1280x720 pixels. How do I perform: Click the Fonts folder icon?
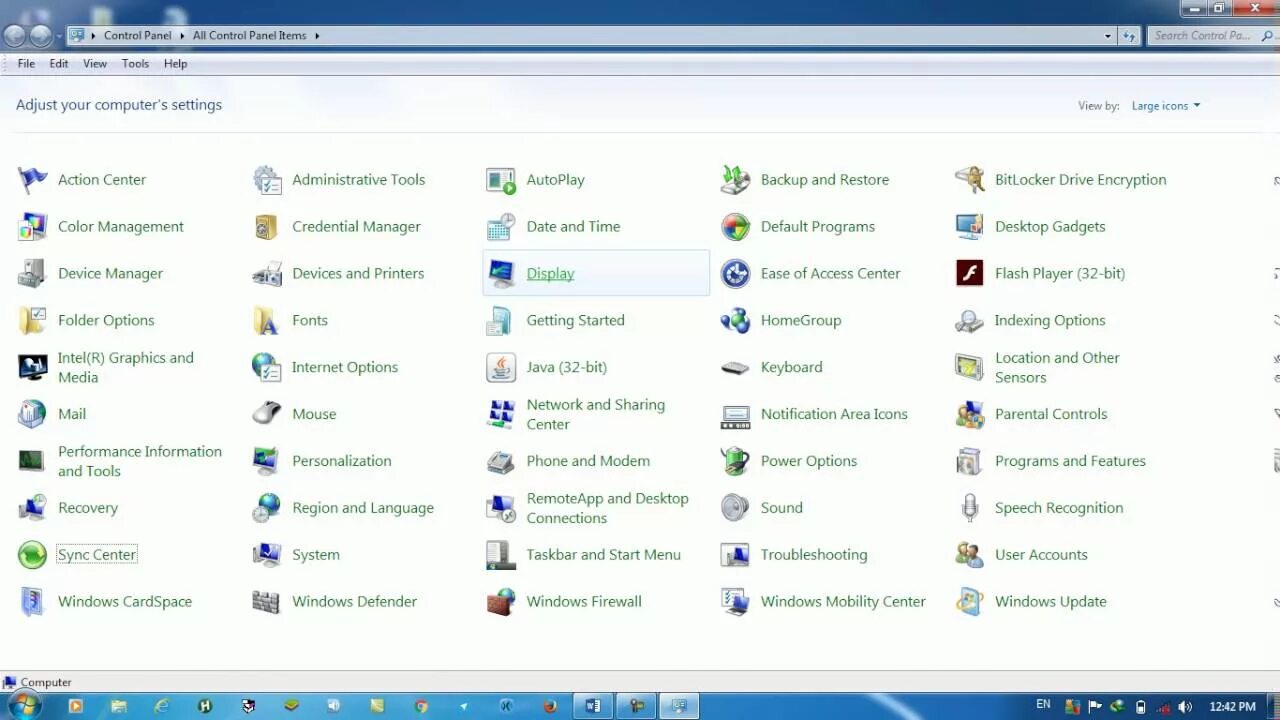[x=267, y=321]
